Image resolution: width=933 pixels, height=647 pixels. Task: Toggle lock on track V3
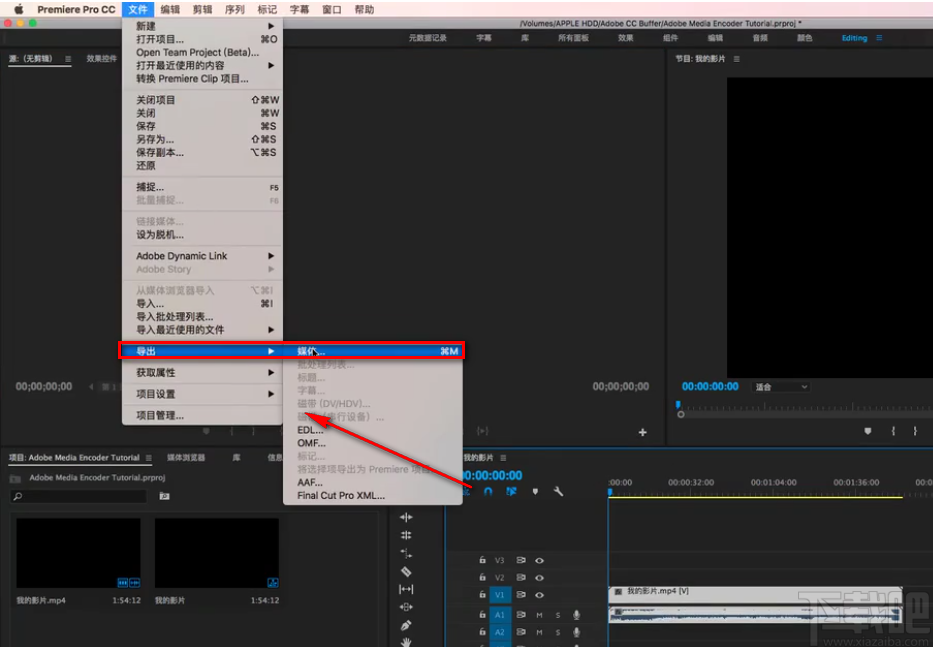483,560
